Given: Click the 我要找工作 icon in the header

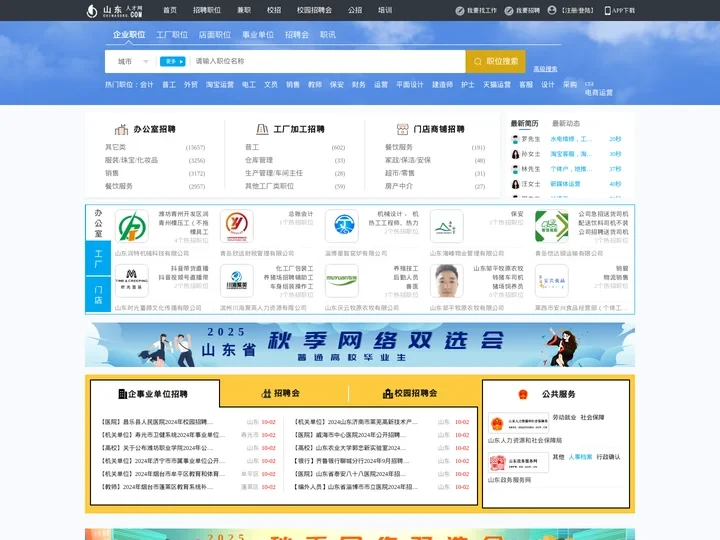Looking at the screenshot, I should click(460, 11).
